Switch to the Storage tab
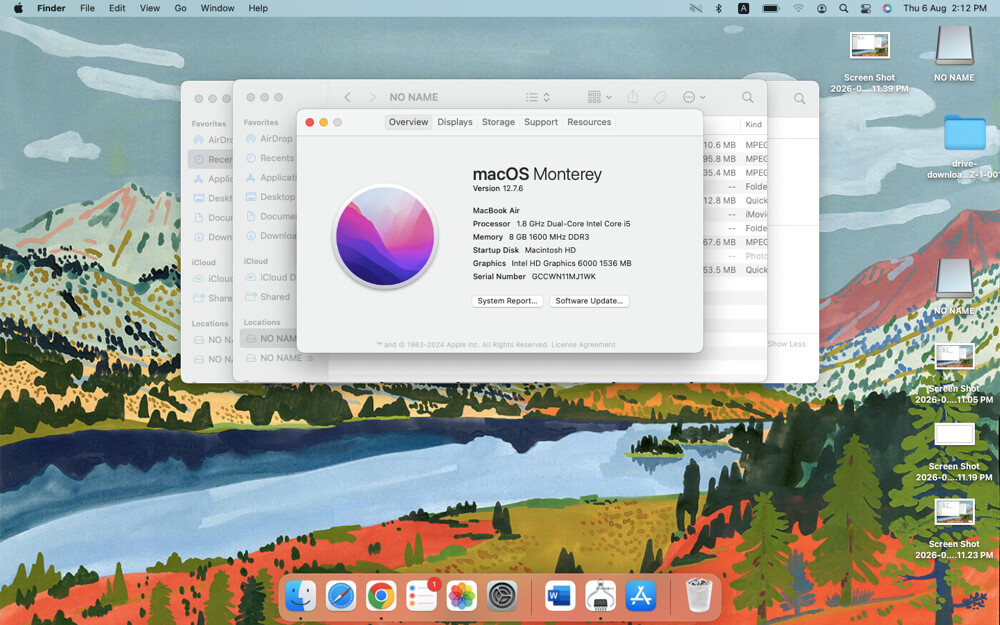Viewport: 1000px width, 625px height. (498, 122)
